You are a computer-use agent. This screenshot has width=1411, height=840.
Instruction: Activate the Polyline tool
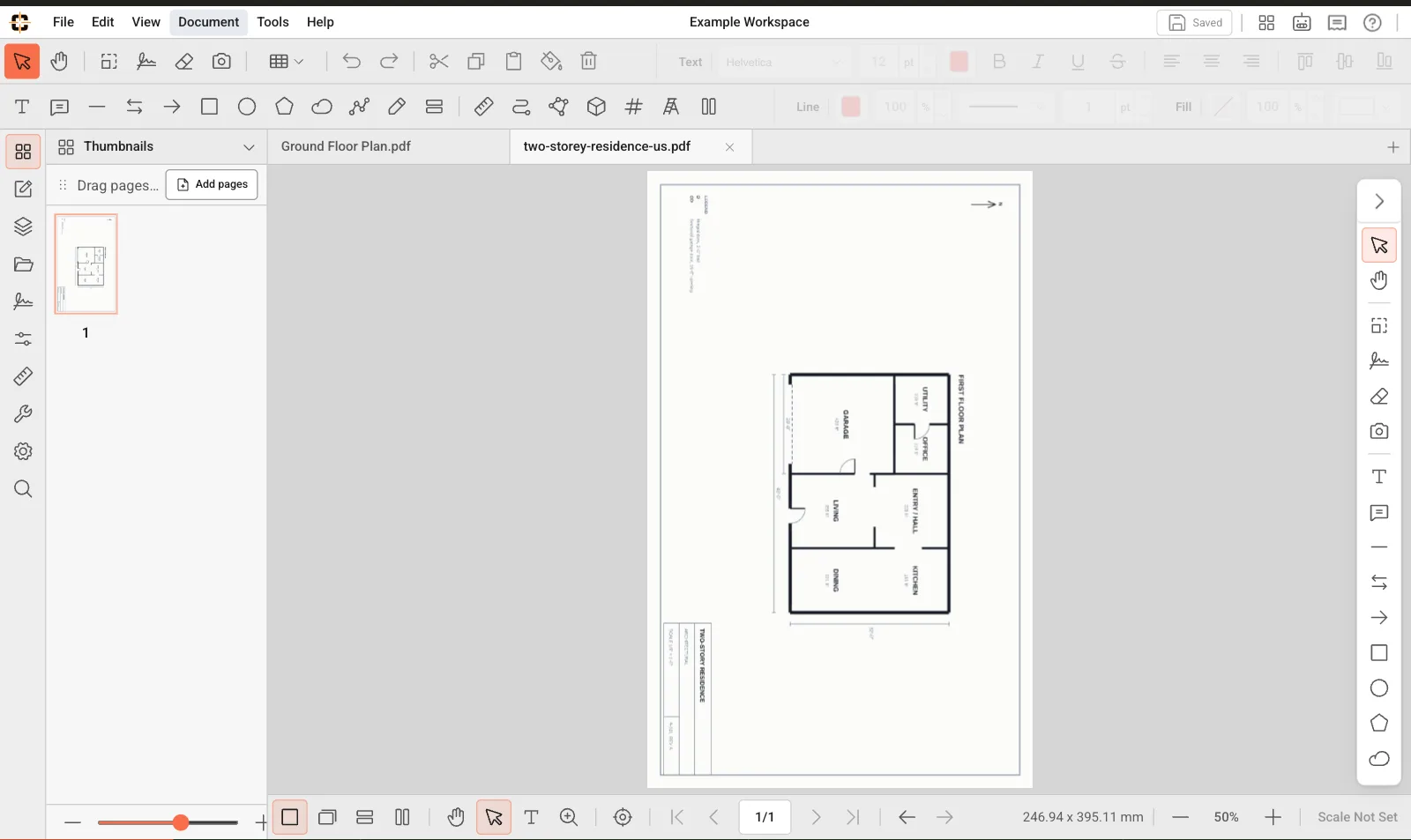(x=359, y=107)
